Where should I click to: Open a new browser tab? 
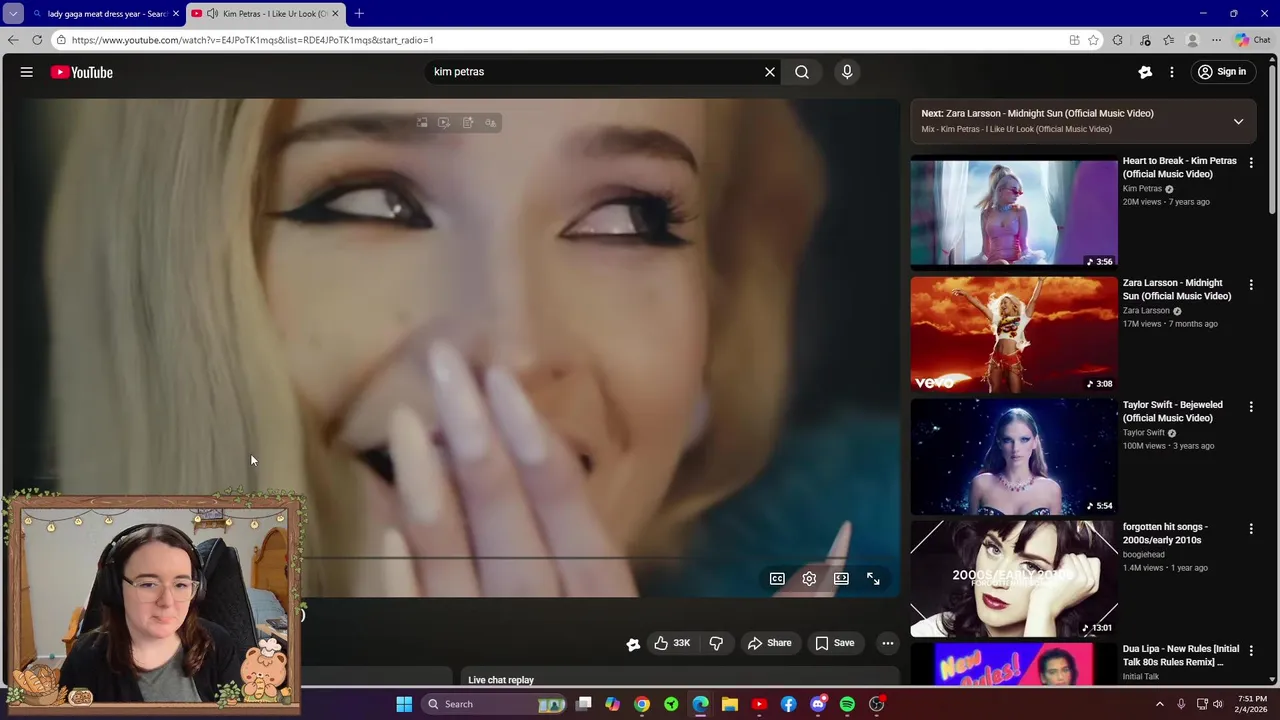coord(359,14)
